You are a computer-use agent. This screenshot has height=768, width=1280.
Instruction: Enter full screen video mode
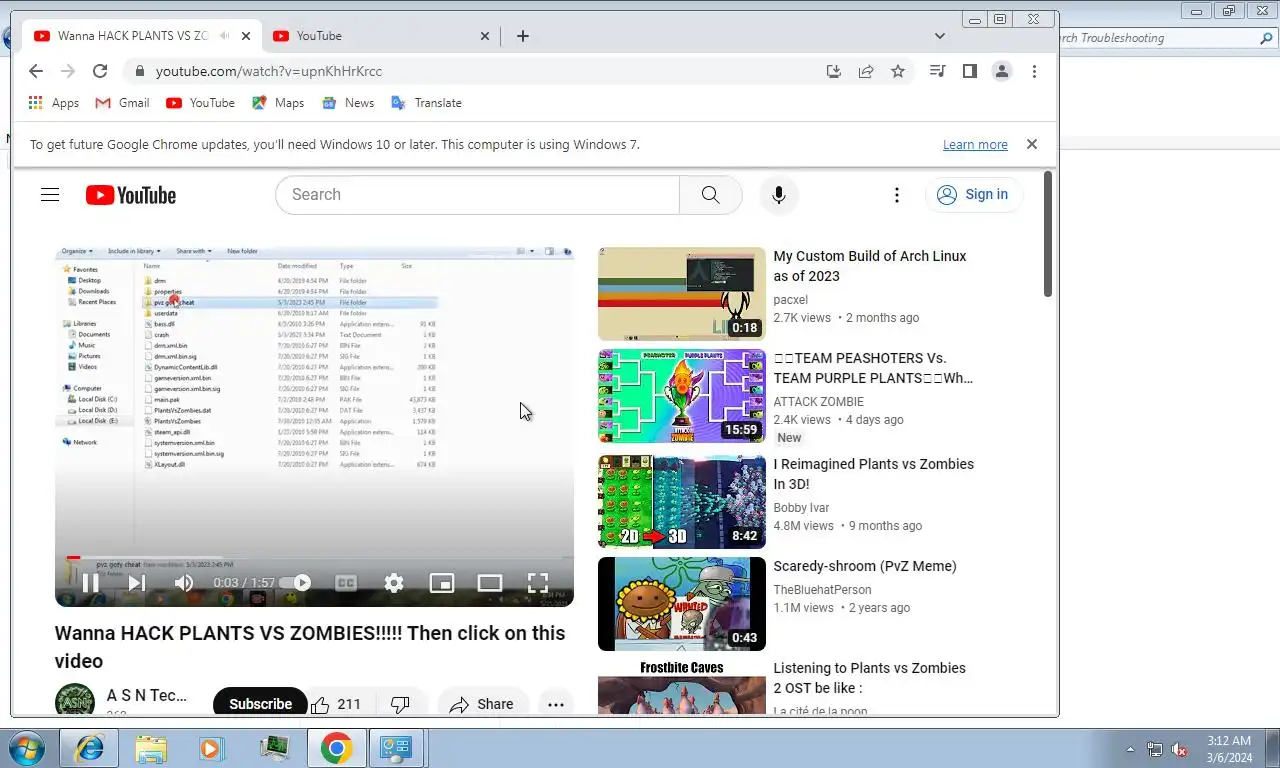click(538, 583)
